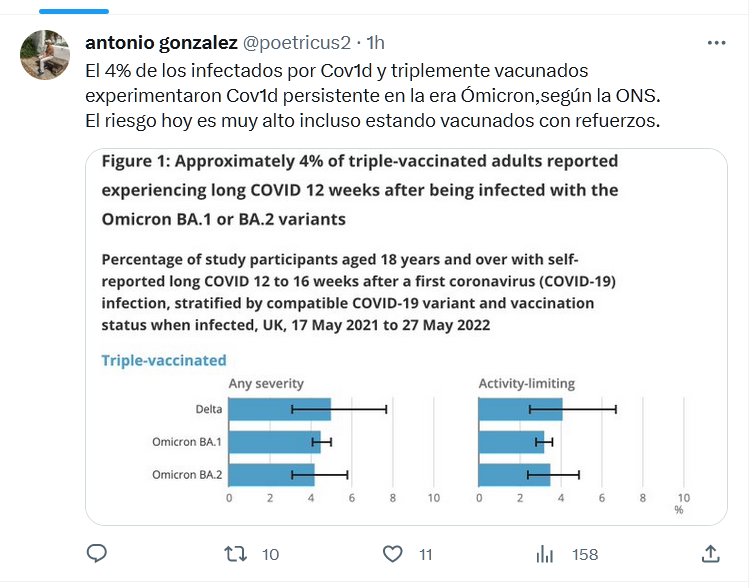Open view analytics bar chart icon
Image resolution: width=752 pixels, height=588 pixels.
[x=545, y=553]
